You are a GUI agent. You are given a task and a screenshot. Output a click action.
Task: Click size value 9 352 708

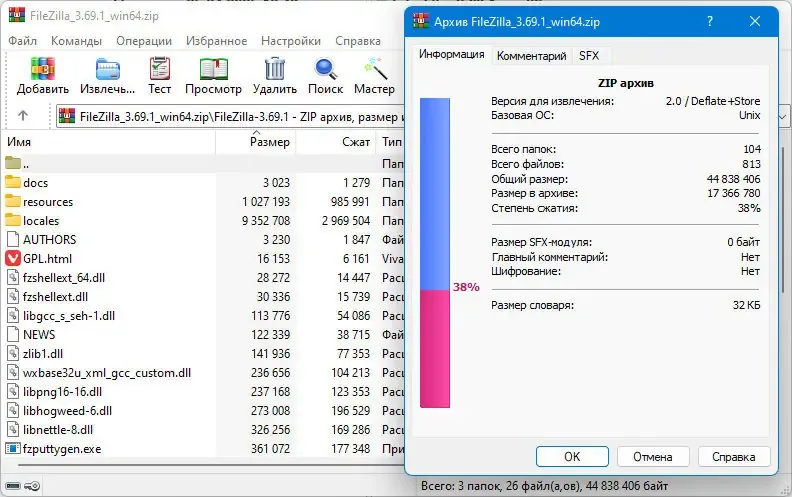266,221
